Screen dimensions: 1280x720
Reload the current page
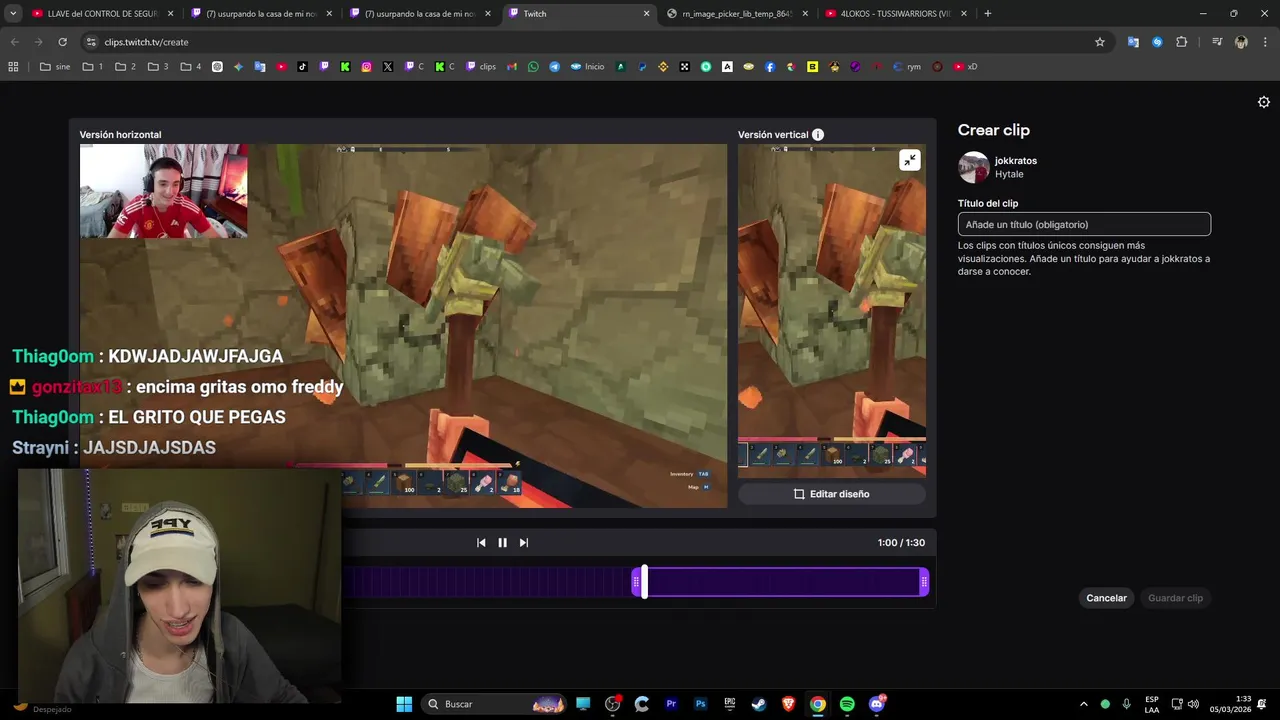[x=62, y=42]
